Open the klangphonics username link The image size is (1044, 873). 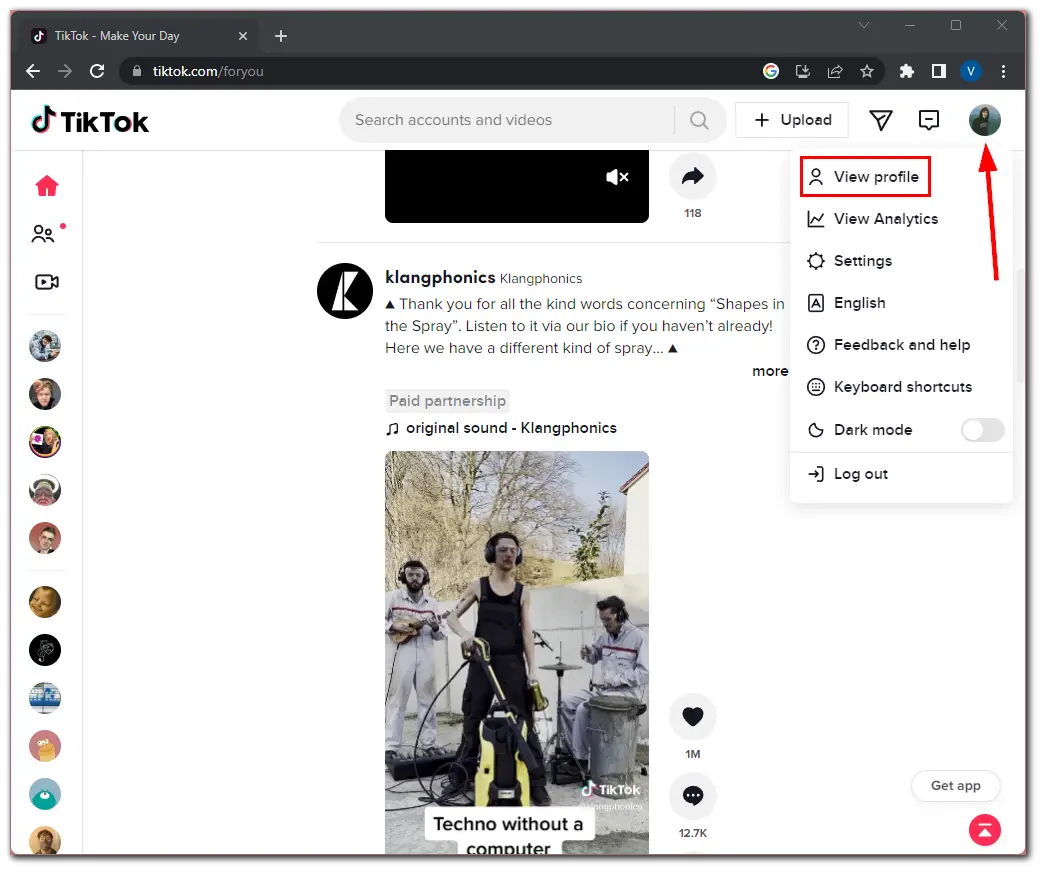440,277
